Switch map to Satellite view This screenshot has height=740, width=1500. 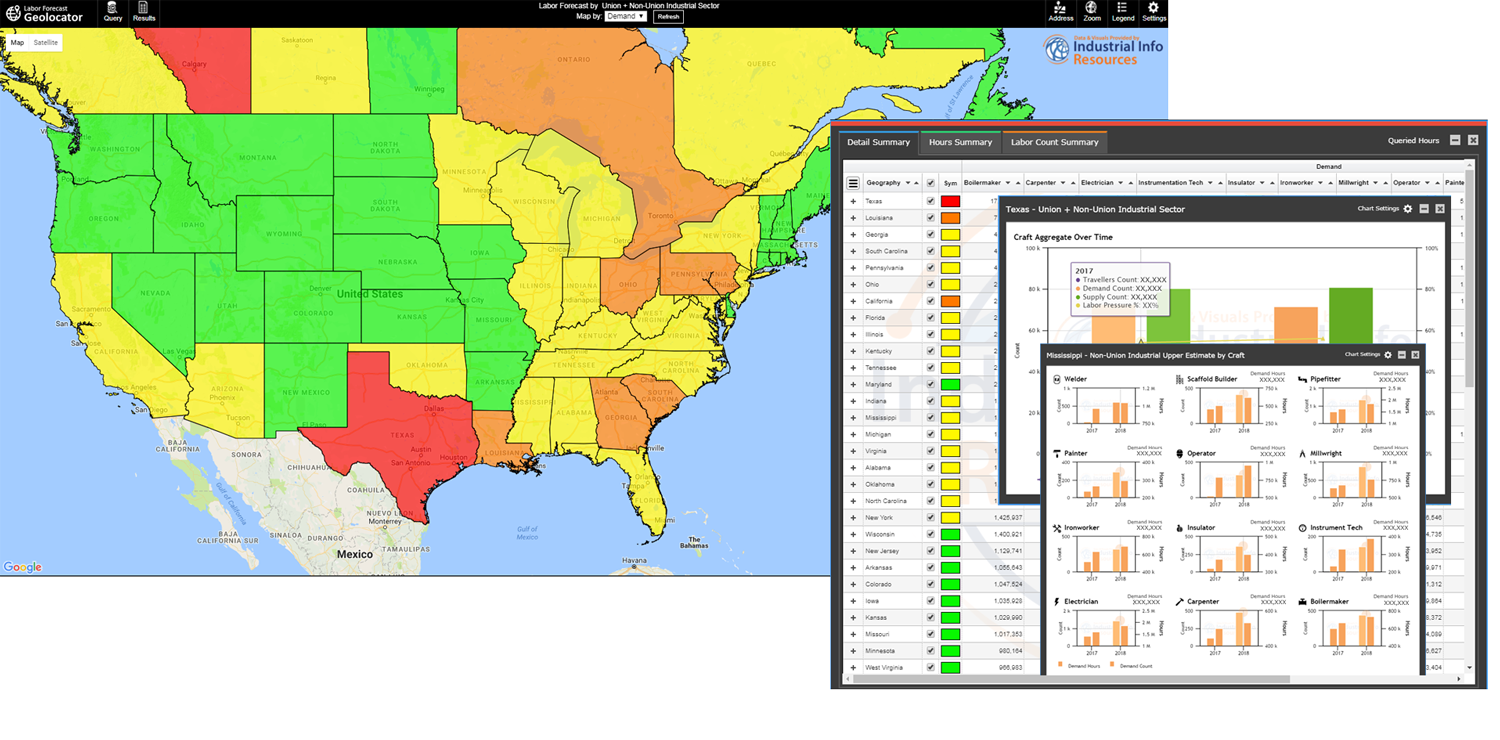(46, 43)
